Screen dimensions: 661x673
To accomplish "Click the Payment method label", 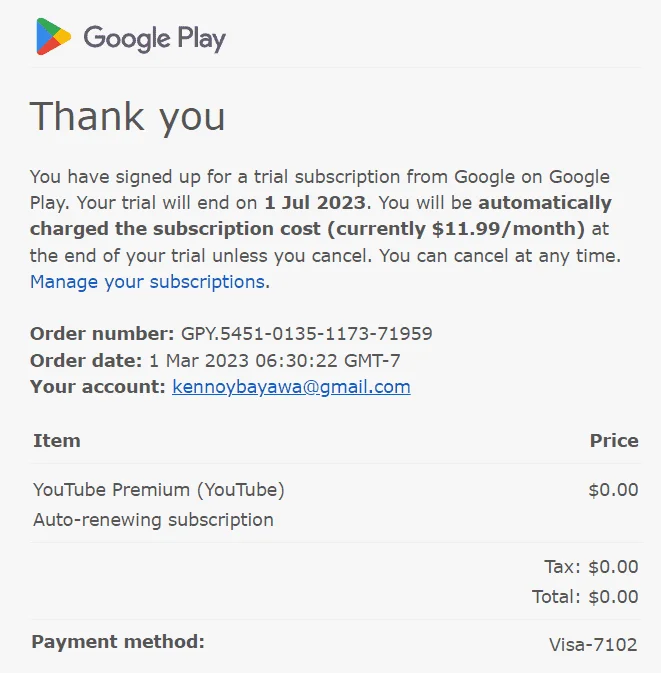I will click(x=118, y=642).
